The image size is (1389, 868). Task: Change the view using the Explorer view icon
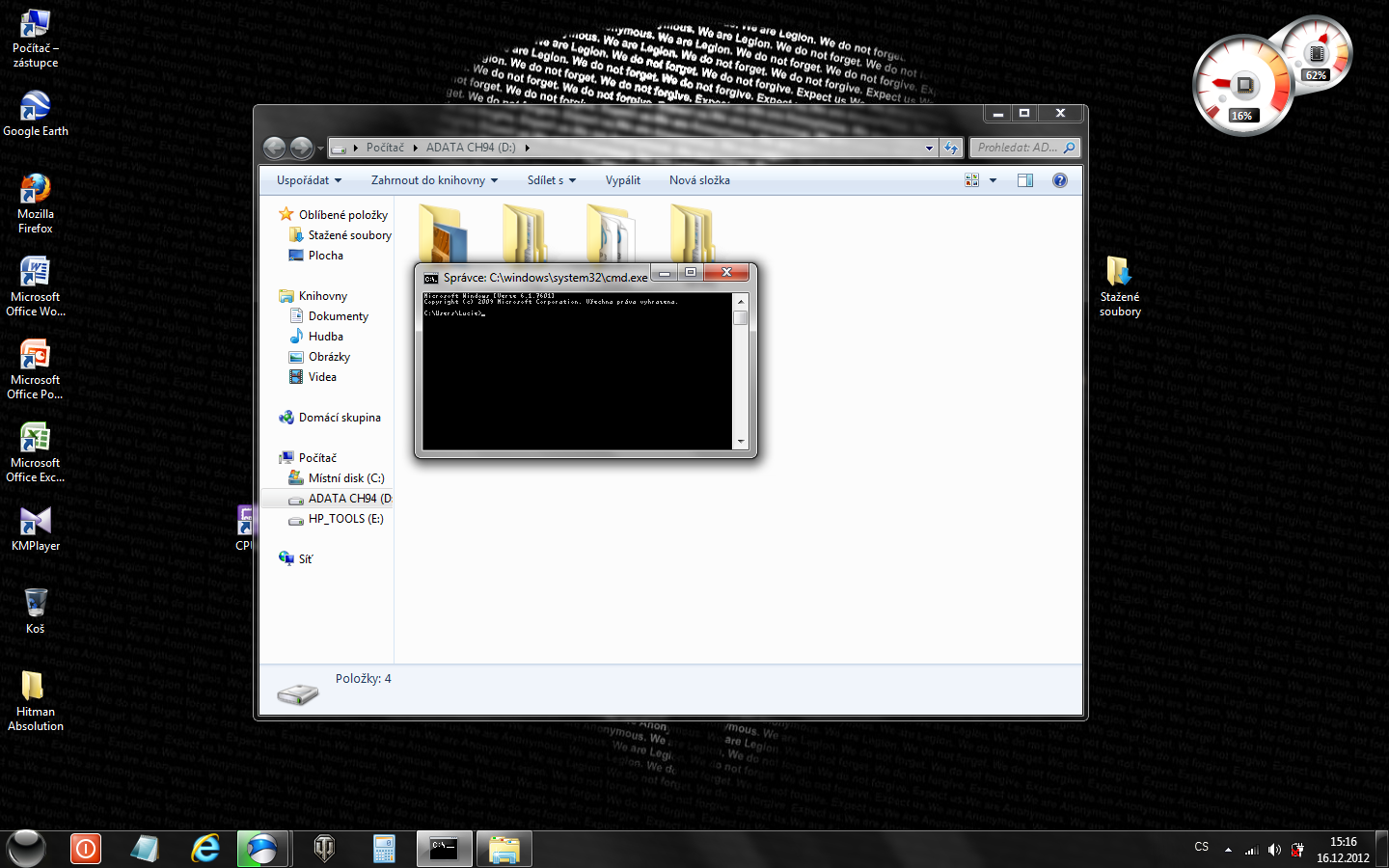click(x=972, y=180)
